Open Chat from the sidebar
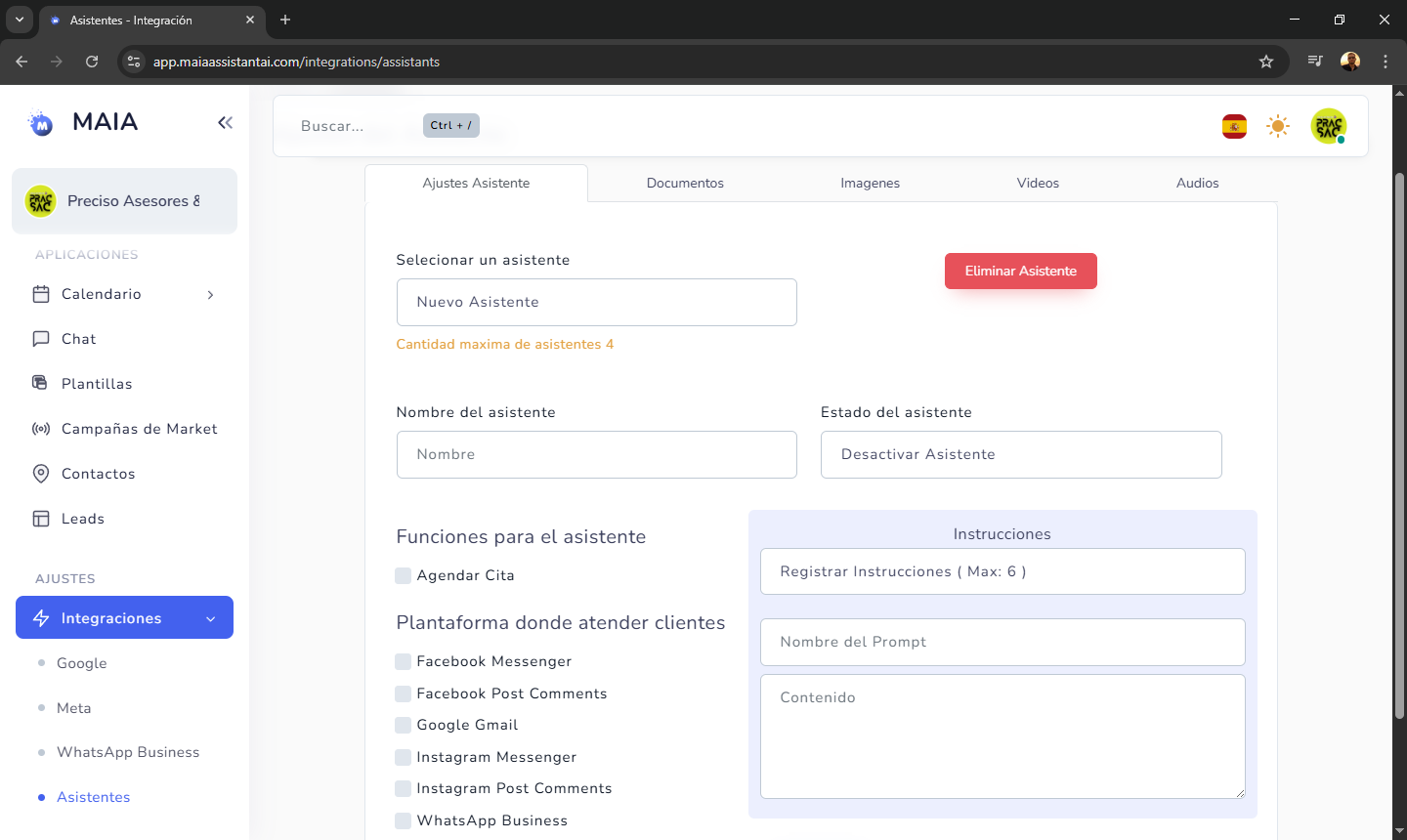 [x=78, y=339]
